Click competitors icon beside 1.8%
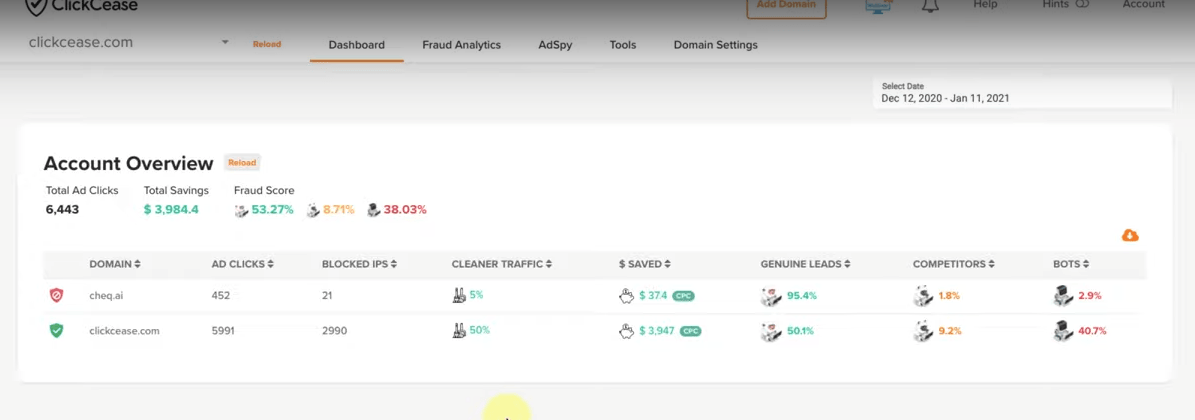The image size is (1195, 420). click(x=923, y=296)
